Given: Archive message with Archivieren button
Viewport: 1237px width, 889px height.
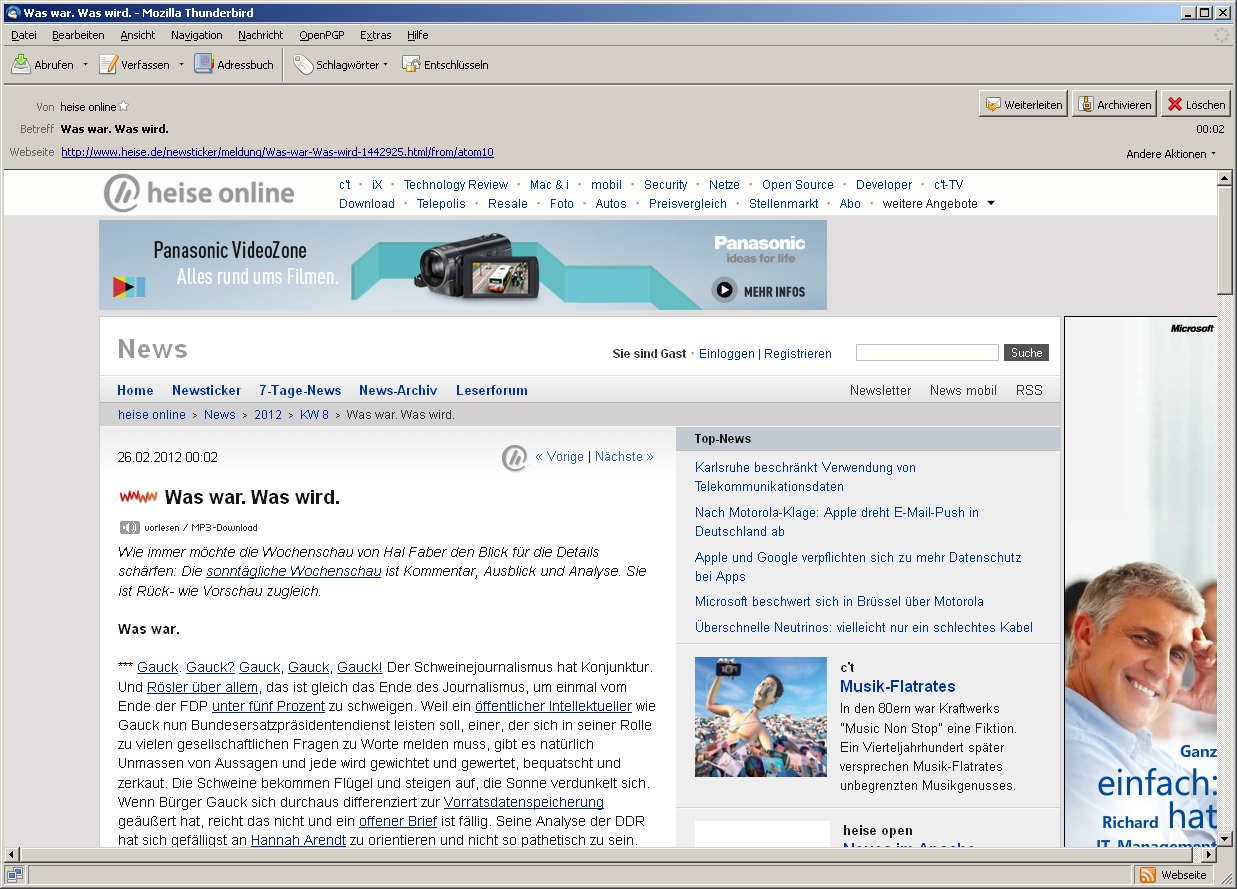Looking at the screenshot, I should 1115,104.
